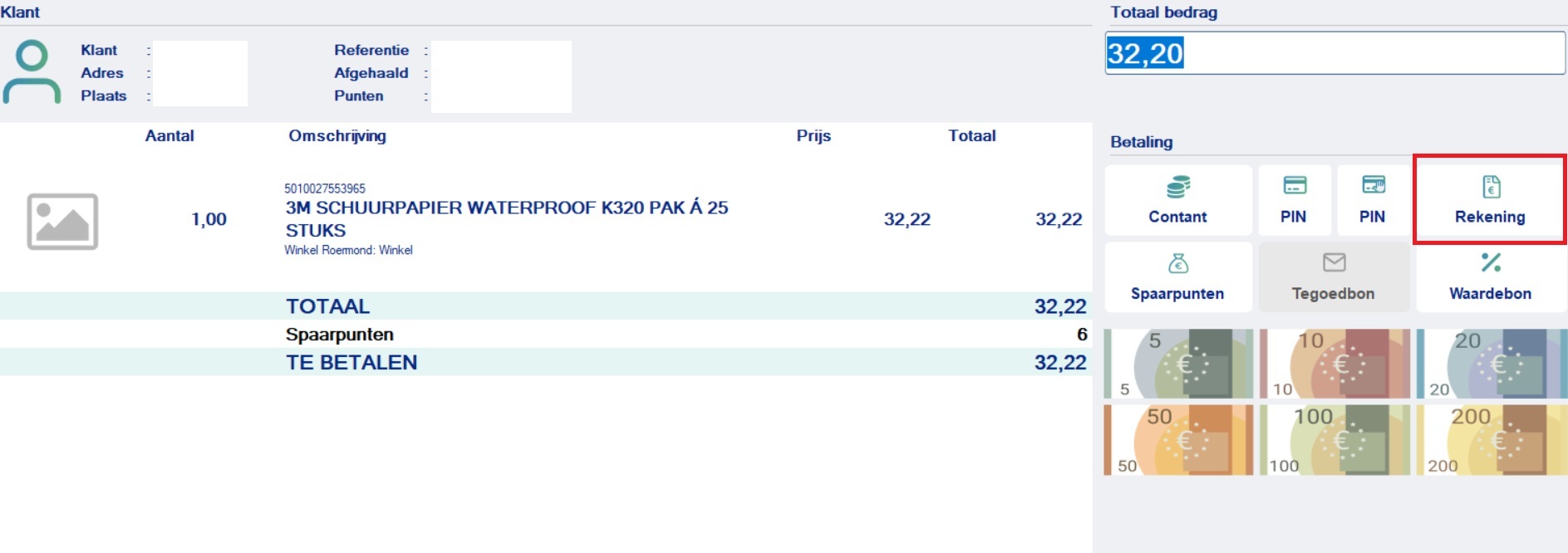The width and height of the screenshot is (1568, 553).
Task: Pay with Contant (cash) coins icon
Action: (1177, 188)
